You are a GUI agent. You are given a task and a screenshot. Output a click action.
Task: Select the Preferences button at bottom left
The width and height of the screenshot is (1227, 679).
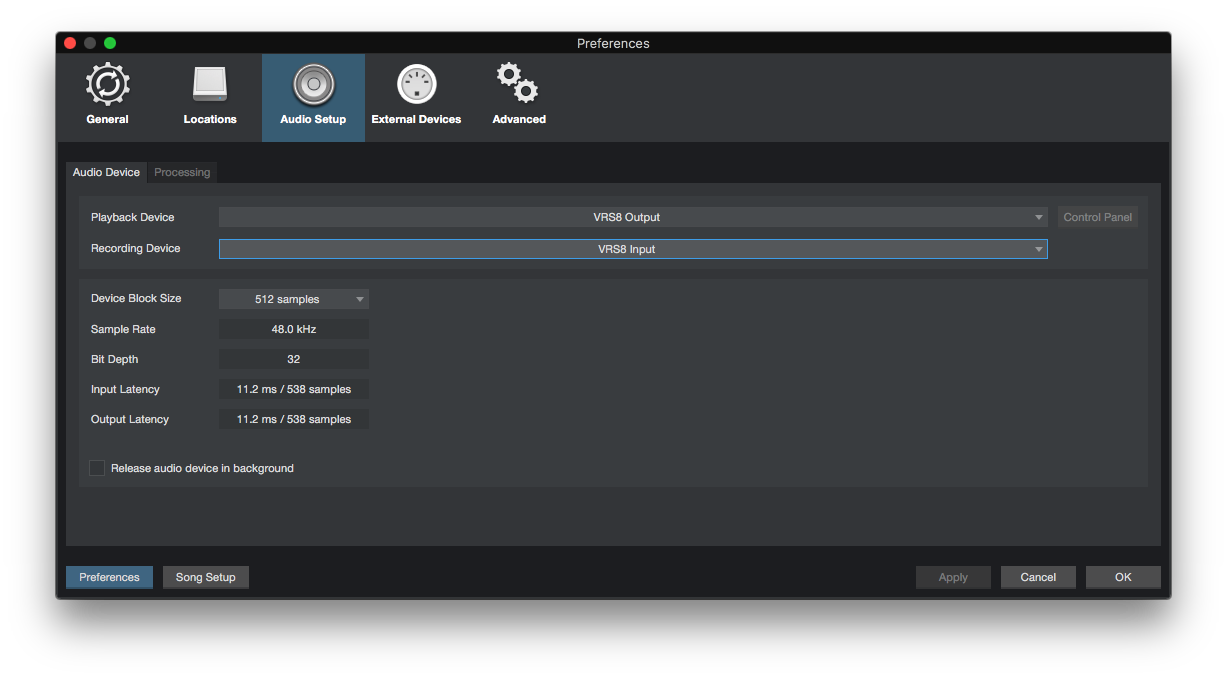(x=109, y=577)
